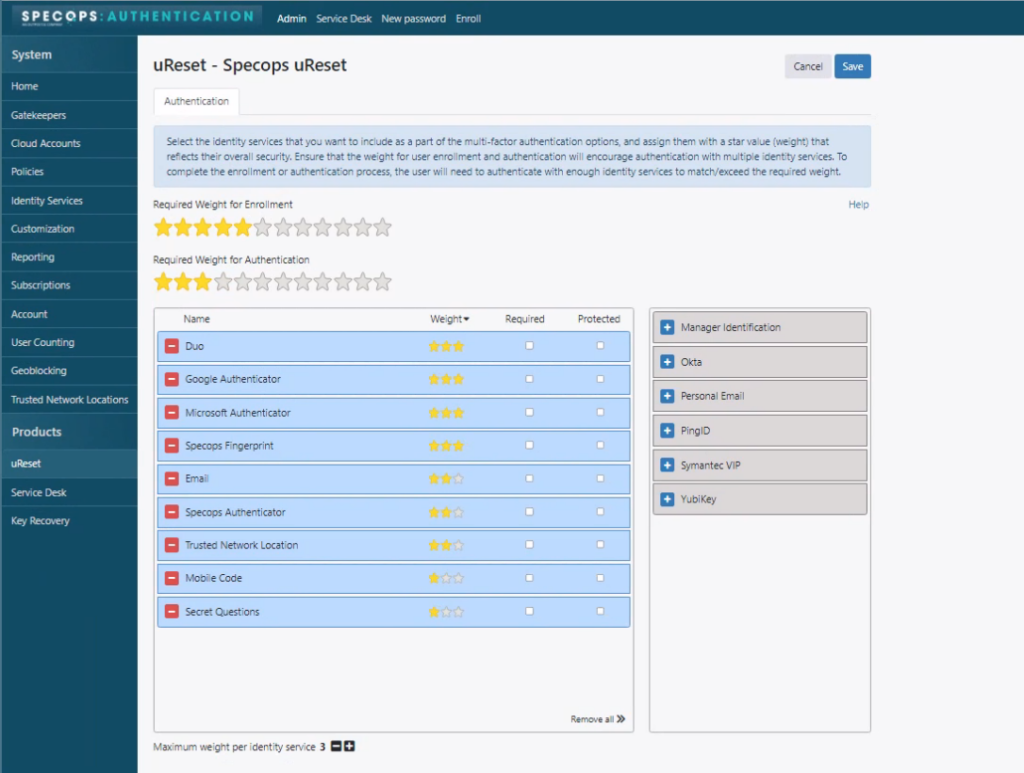Open Cloud Accounts in sidebar
The image size is (1024, 773).
coord(69,143)
